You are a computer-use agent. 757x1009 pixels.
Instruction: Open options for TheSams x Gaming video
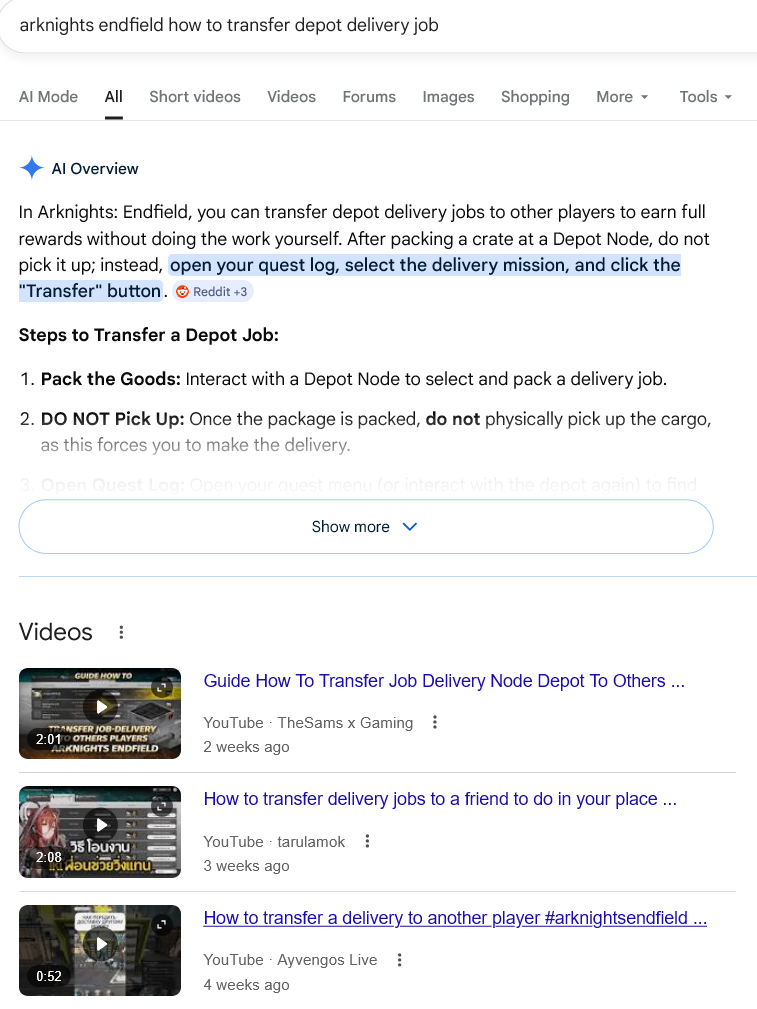(435, 722)
